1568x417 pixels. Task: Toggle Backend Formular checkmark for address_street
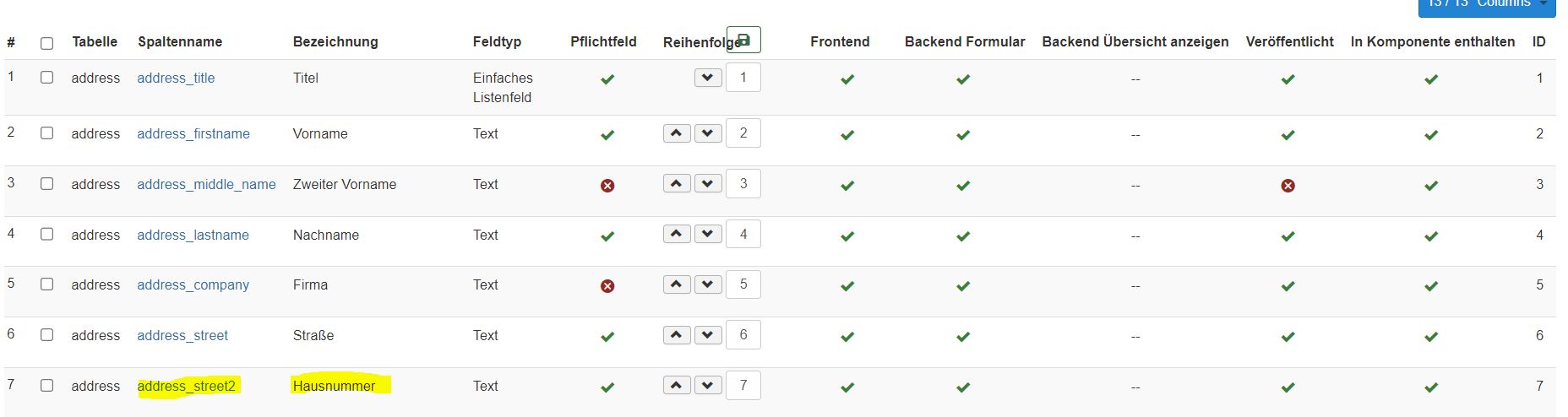point(963,337)
